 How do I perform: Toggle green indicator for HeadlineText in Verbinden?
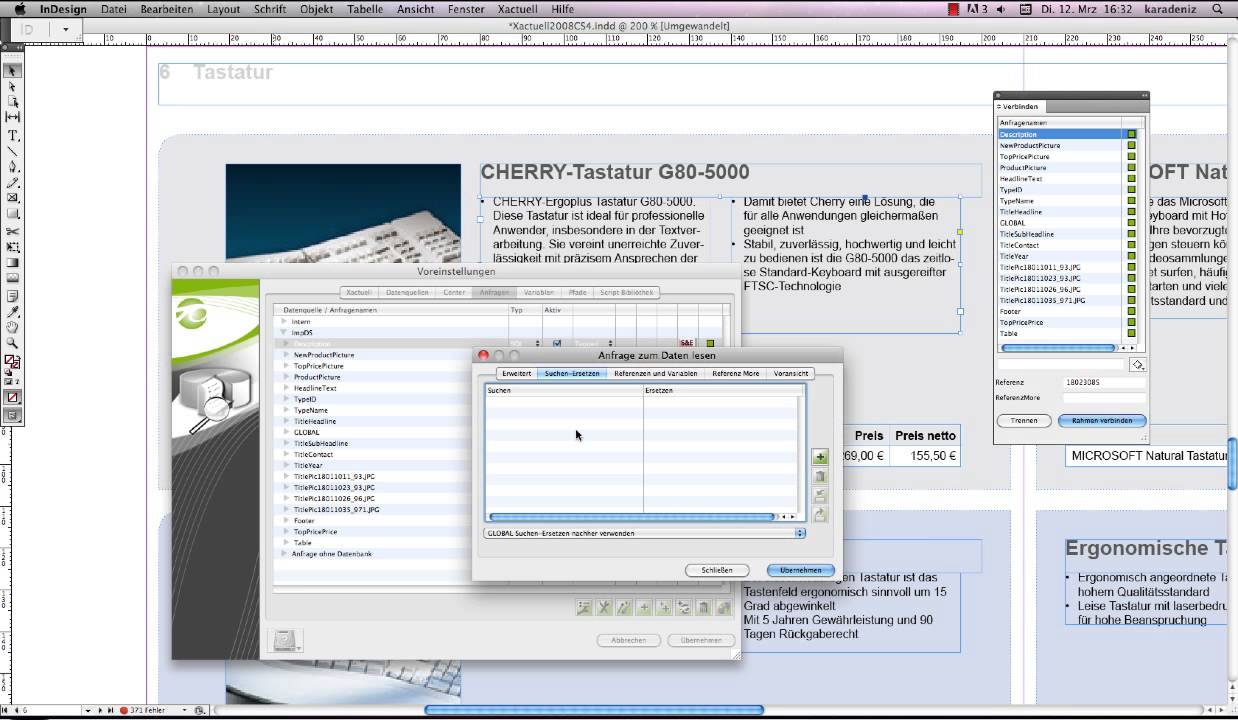click(1132, 178)
